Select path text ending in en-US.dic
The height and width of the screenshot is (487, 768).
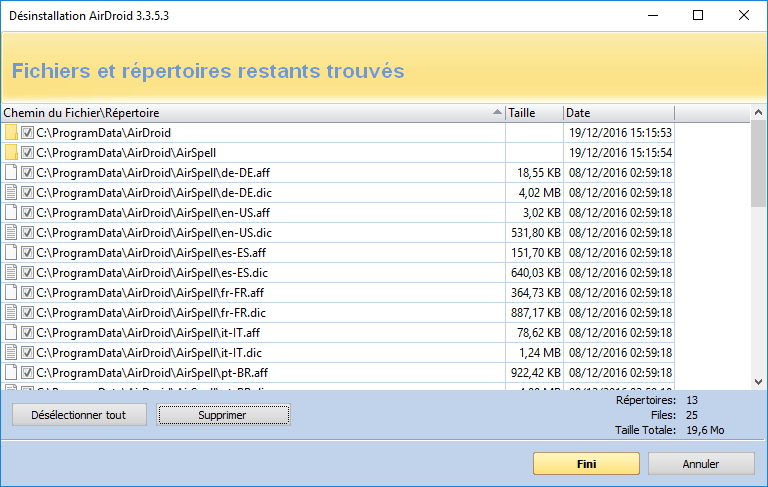click(x=154, y=233)
